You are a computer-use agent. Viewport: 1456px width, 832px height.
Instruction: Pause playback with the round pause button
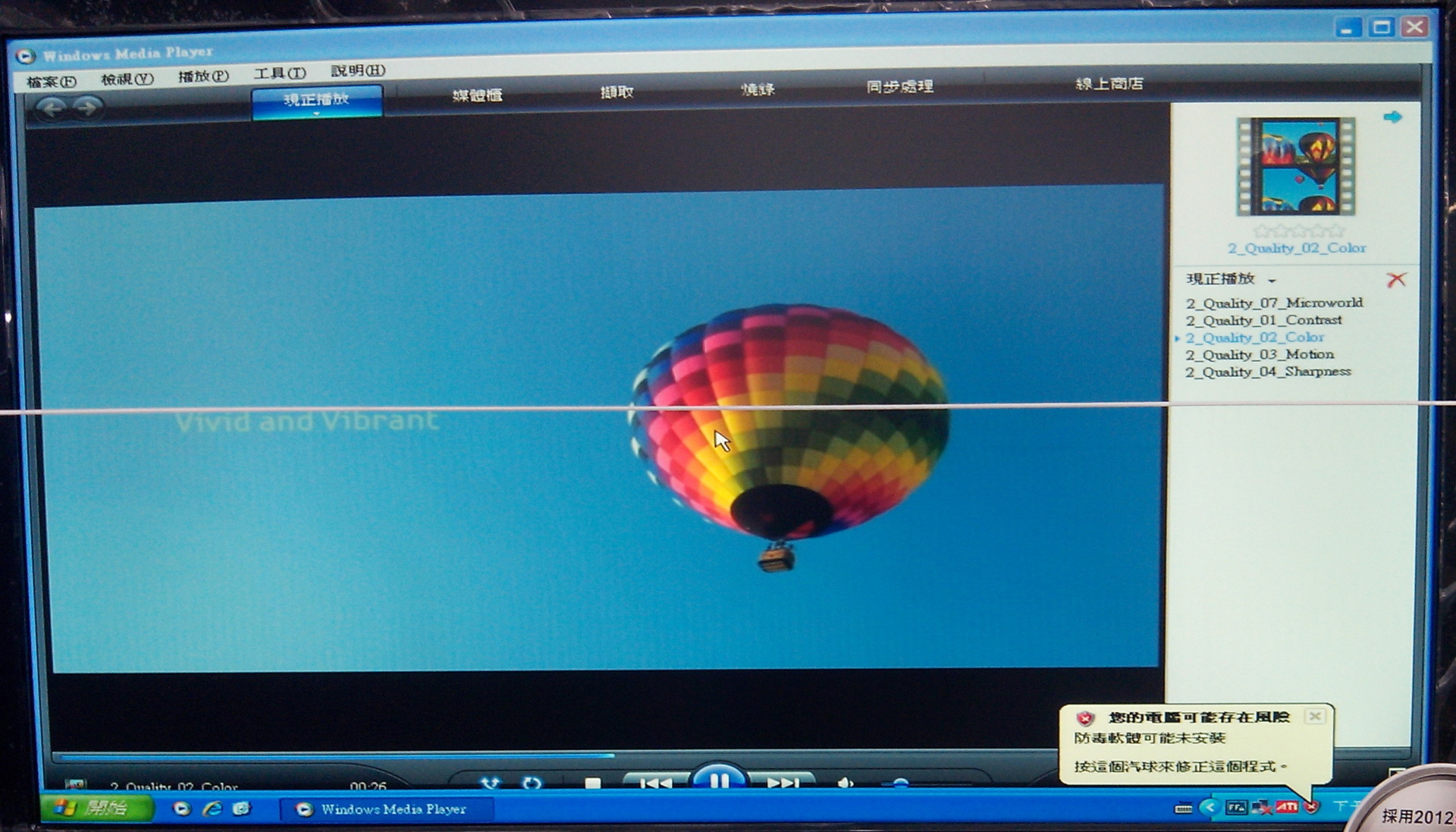pos(718,778)
